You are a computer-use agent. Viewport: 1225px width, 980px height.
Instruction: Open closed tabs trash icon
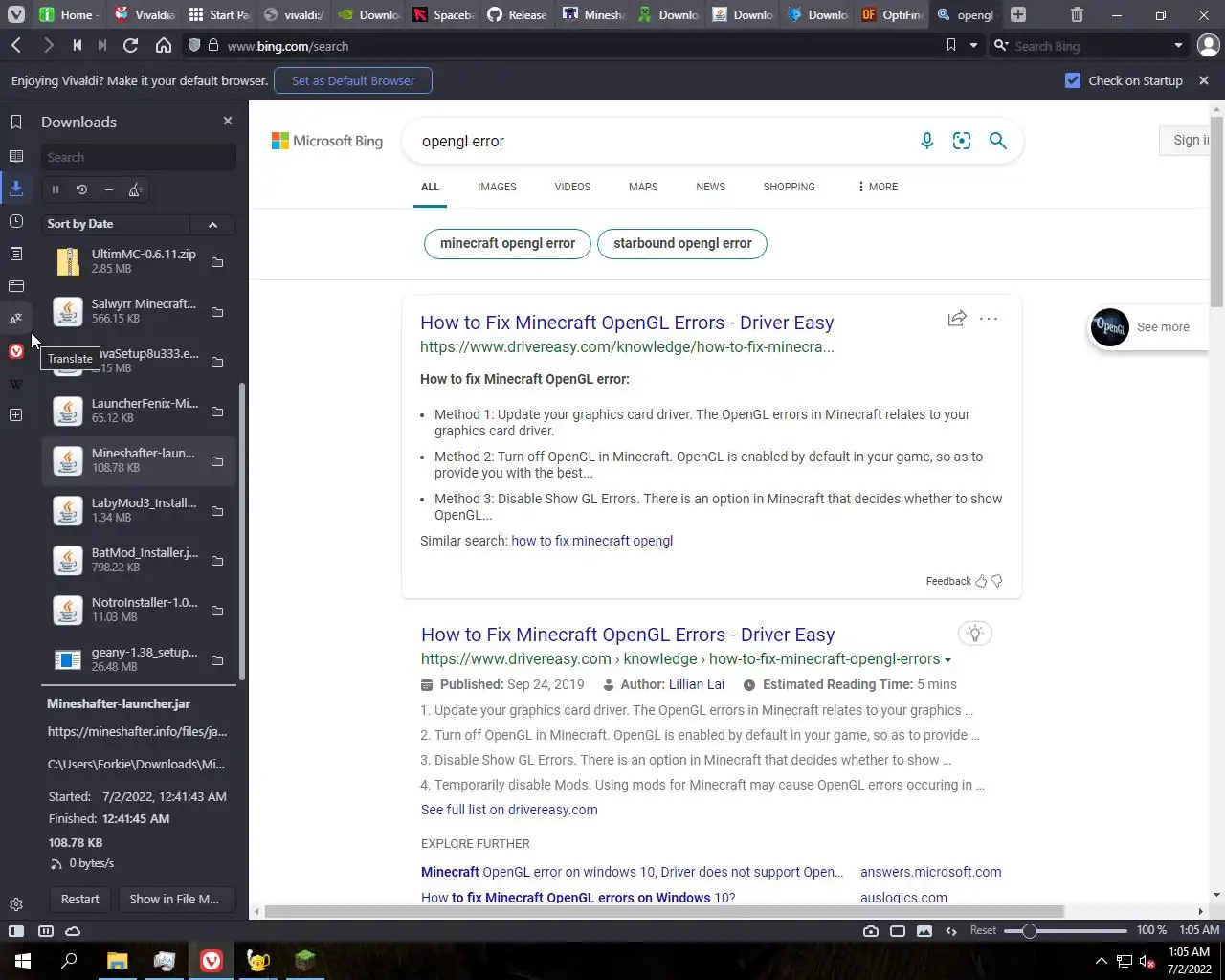1077,14
